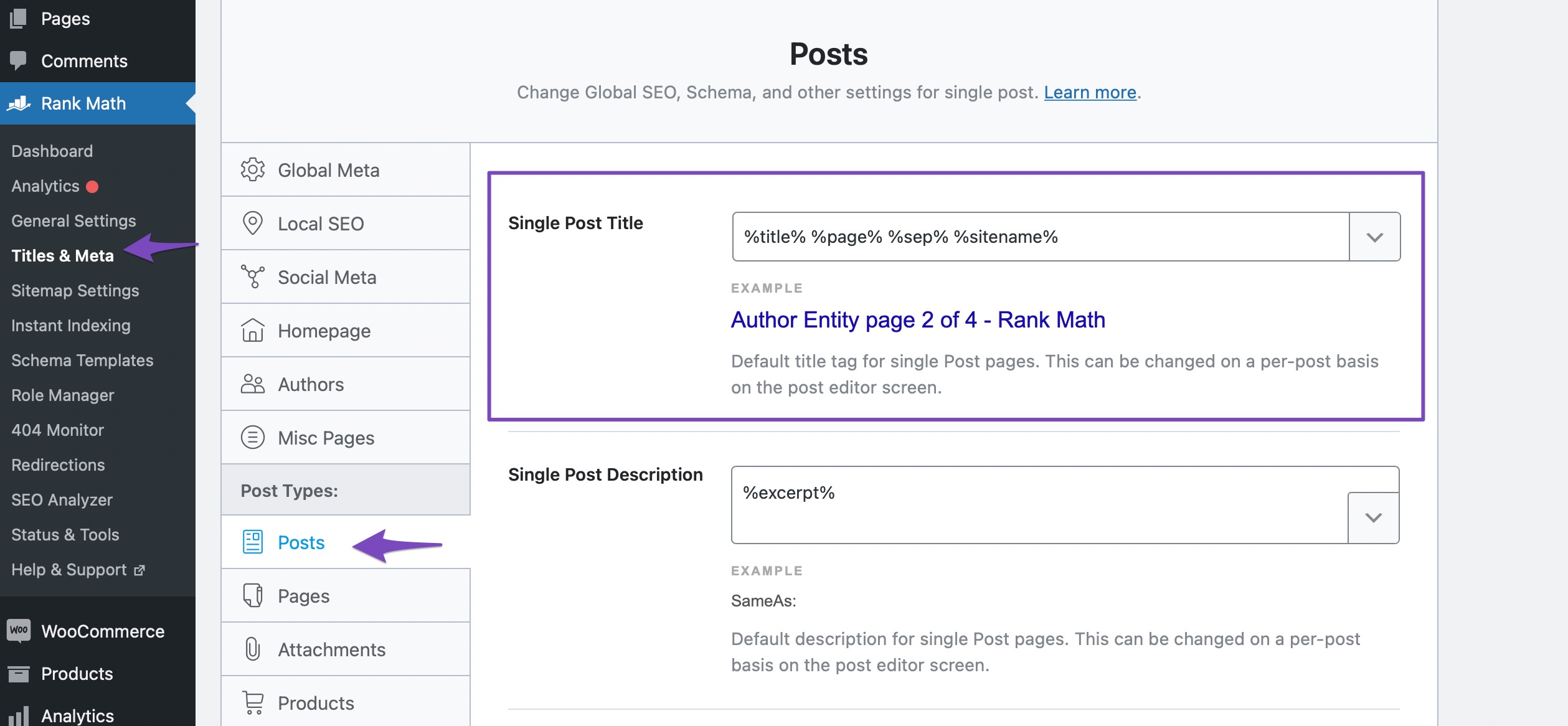Go to the Authors tab
This screenshot has height=726, width=1568.
(x=346, y=384)
